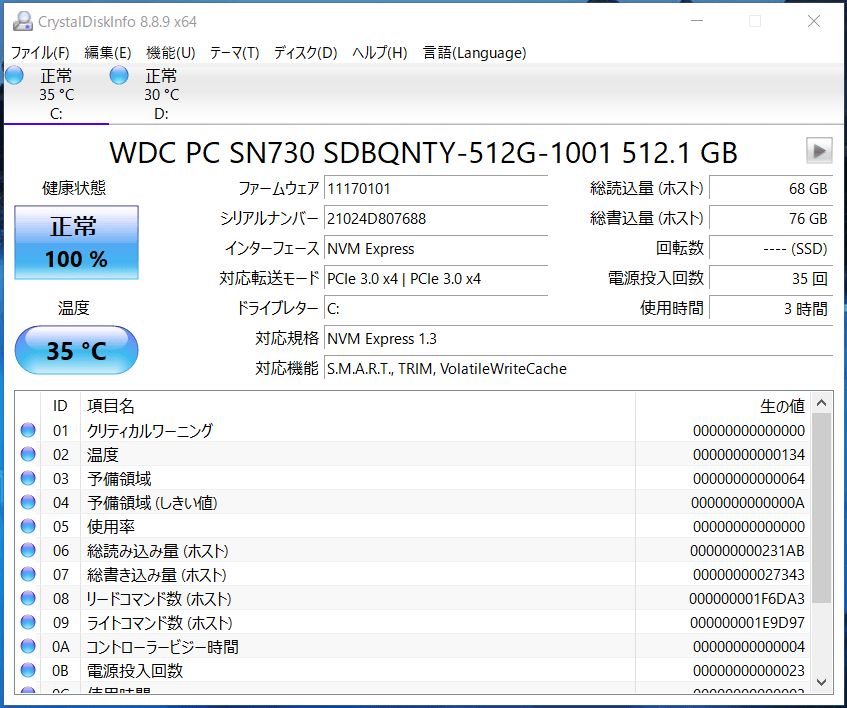The height and width of the screenshot is (708, 847).
Task: Click status icon of ID 02 温度 row
Action: pyautogui.click(x=28, y=454)
